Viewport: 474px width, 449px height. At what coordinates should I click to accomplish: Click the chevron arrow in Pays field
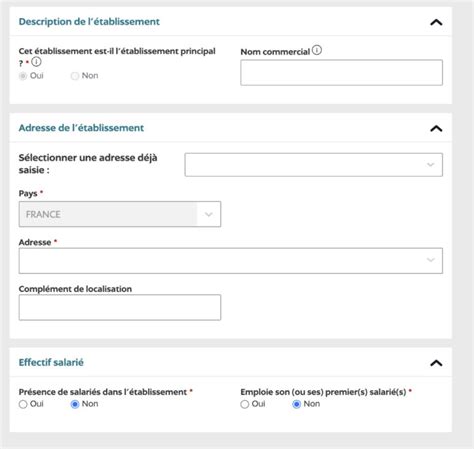click(x=209, y=214)
